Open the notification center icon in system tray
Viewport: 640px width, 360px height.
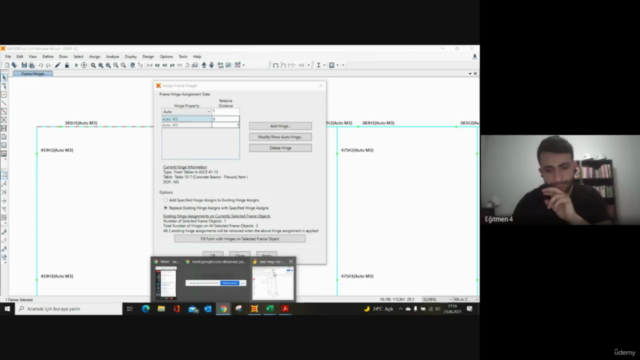[469, 309]
